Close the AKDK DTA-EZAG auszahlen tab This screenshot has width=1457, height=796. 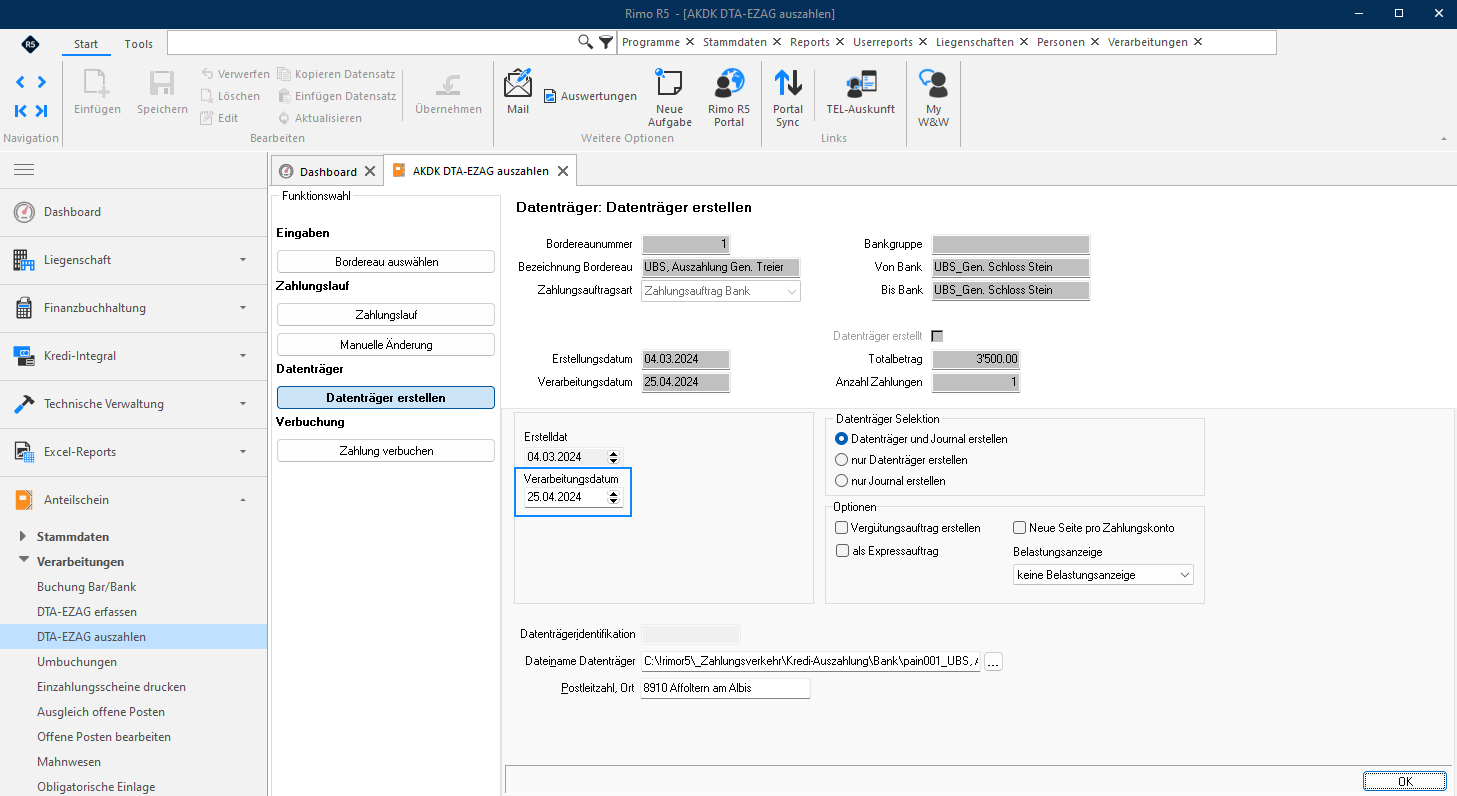click(x=563, y=171)
